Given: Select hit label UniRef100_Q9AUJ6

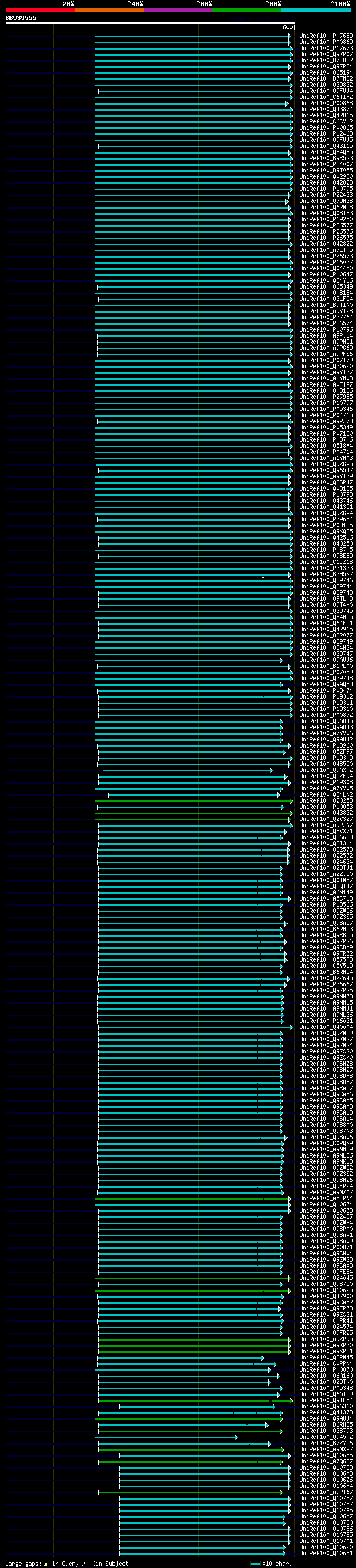Looking at the screenshot, I should click(x=325, y=660).
